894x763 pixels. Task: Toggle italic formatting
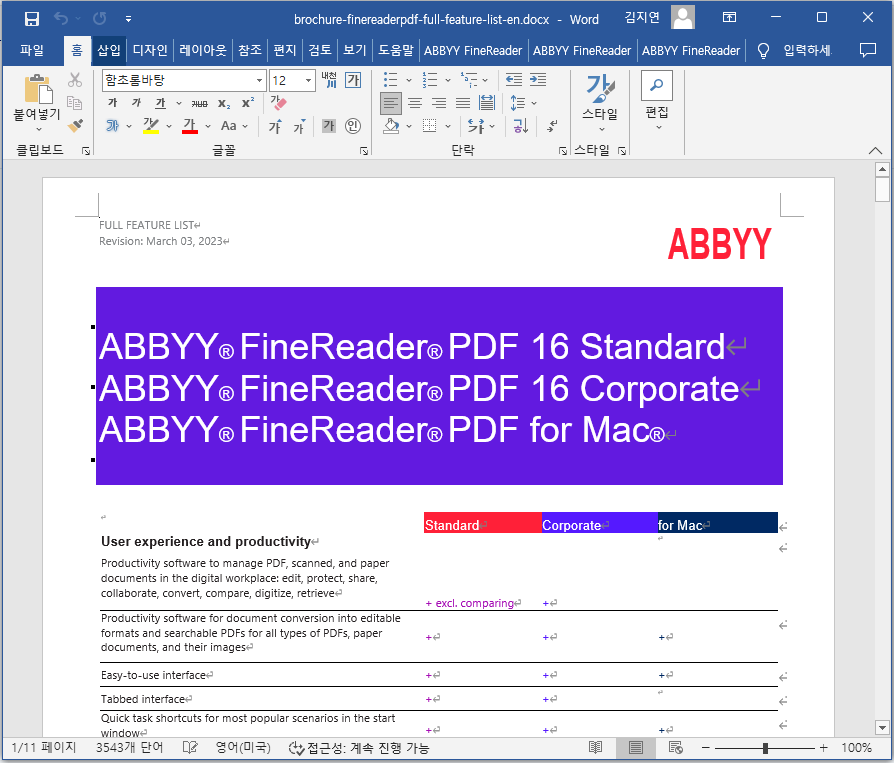(136, 103)
